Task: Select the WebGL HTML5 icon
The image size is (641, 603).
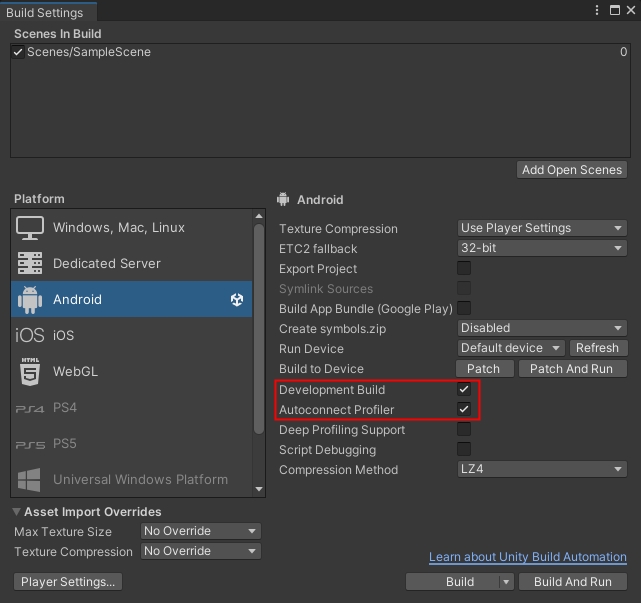Action: pos(30,372)
